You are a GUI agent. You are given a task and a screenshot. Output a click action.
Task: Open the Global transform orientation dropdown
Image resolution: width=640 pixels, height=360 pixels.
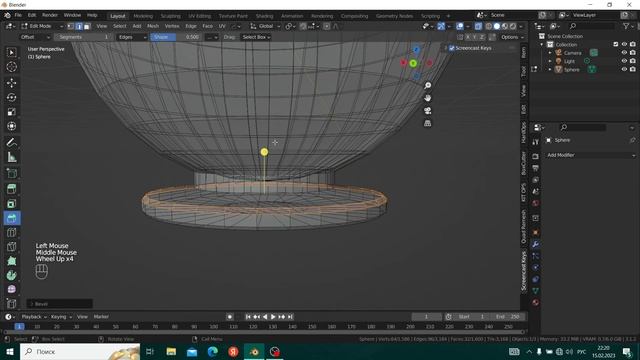tap(266, 26)
